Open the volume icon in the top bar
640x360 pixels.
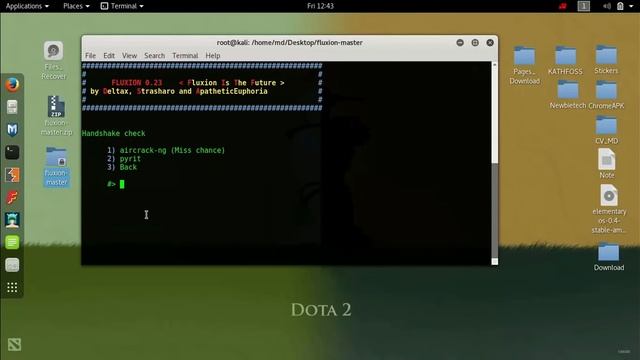tap(607, 6)
